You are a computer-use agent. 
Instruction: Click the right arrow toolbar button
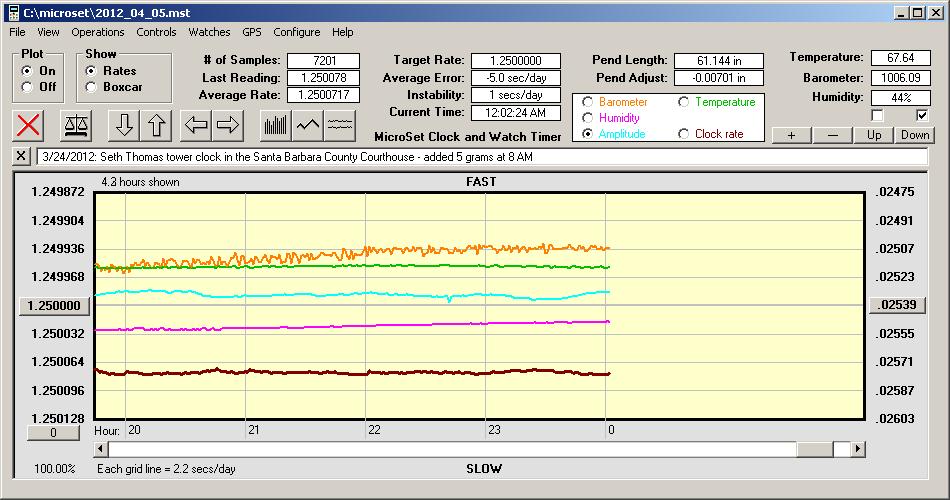[x=229, y=125]
